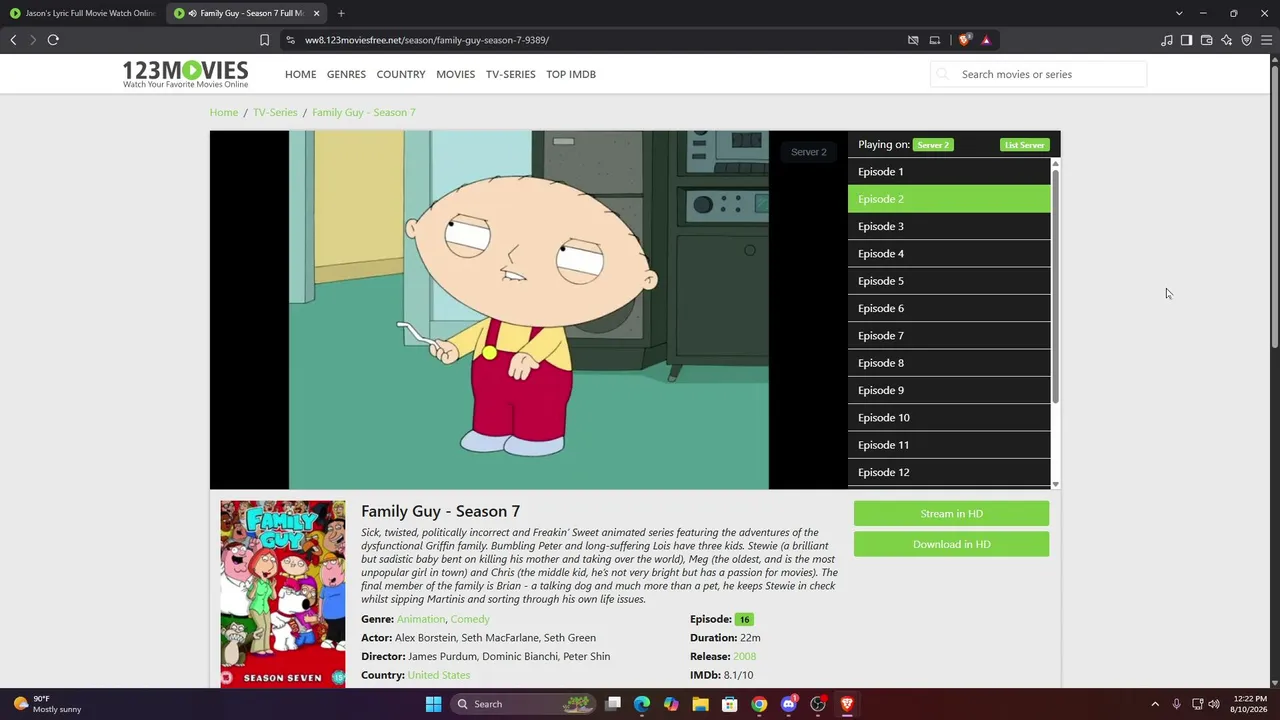Open the Animation genre link
This screenshot has width=1280, height=720.
[421, 619]
